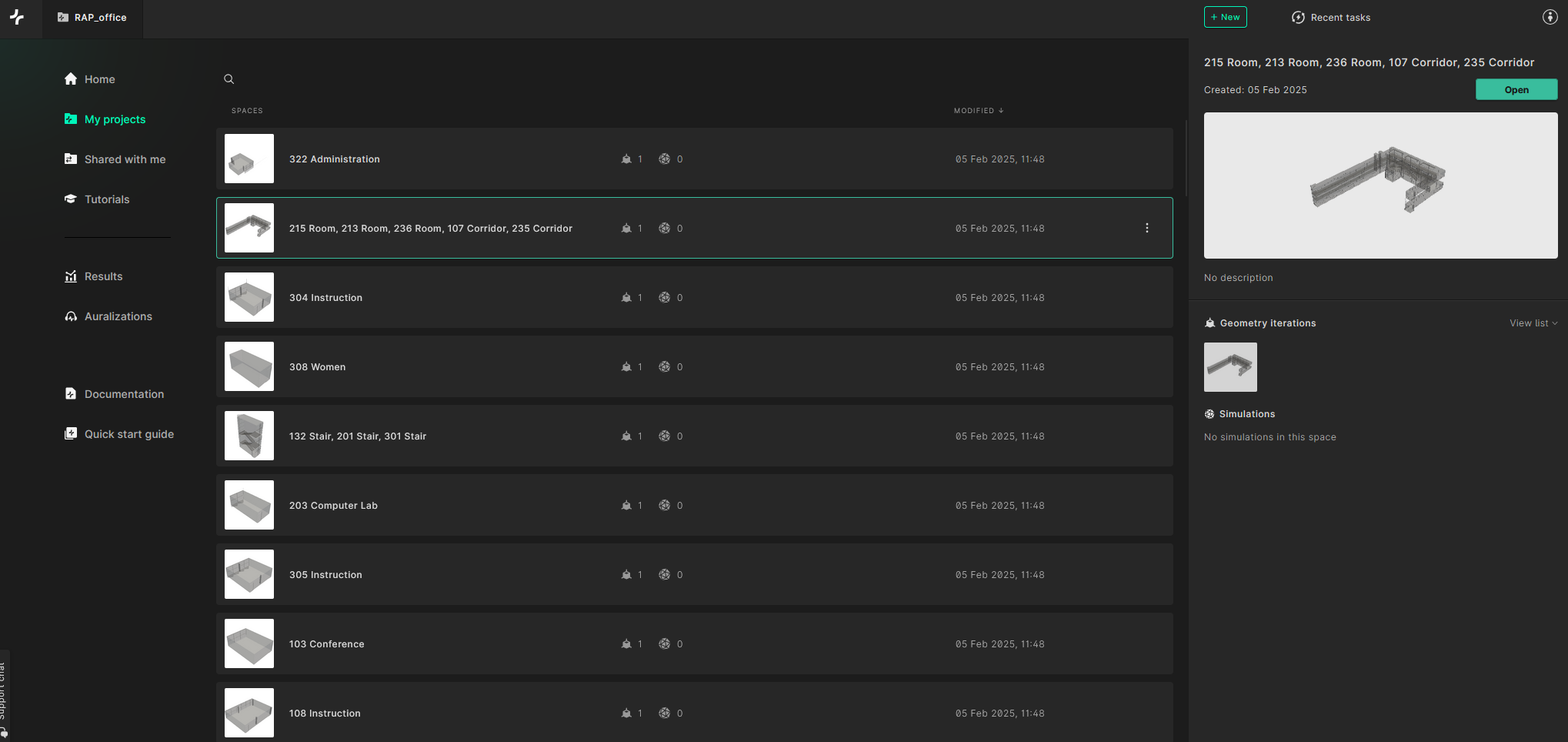Click geometry icon in the 215 Room row
This screenshot has height=742, width=1568.
click(x=626, y=229)
